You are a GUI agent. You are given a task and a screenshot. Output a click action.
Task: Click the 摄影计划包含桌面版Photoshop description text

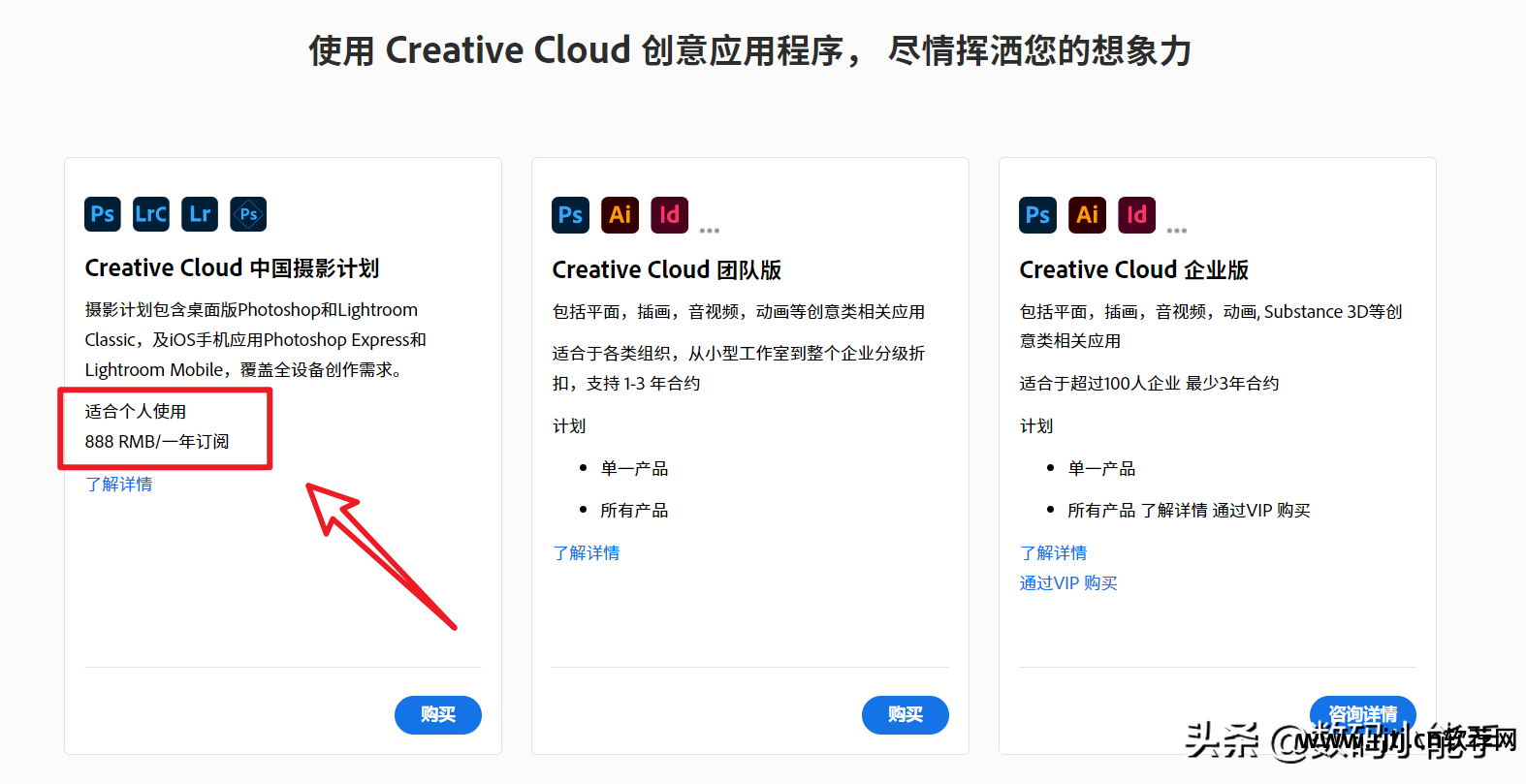(256, 339)
